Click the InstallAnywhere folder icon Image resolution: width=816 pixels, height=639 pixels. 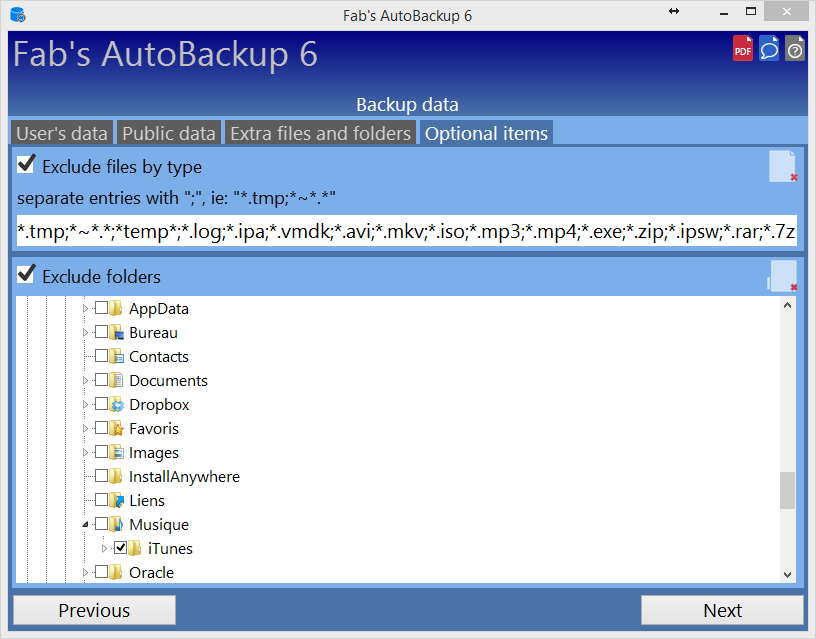click(116, 476)
